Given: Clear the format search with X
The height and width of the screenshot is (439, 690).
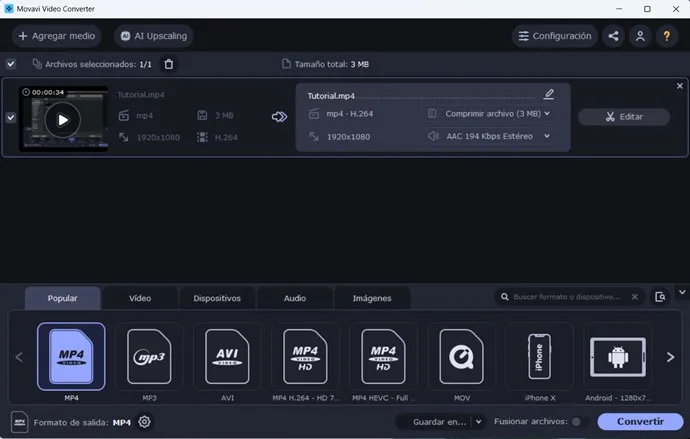Looking at the screenshot, I should point(635,297).
